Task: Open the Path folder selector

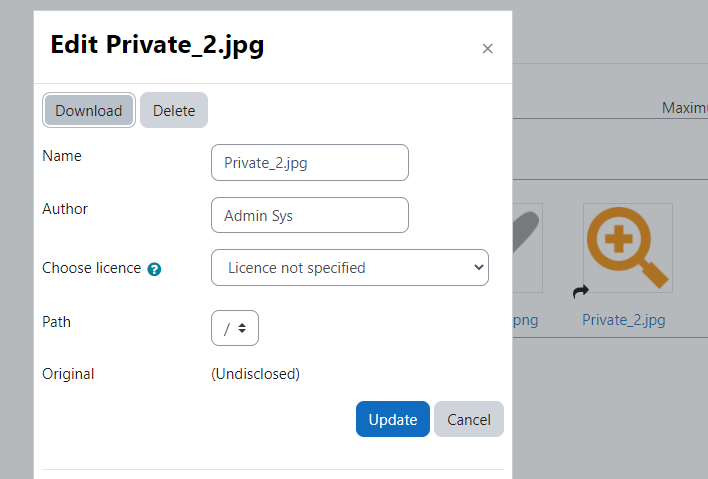Action: click(x=235, y=328)
